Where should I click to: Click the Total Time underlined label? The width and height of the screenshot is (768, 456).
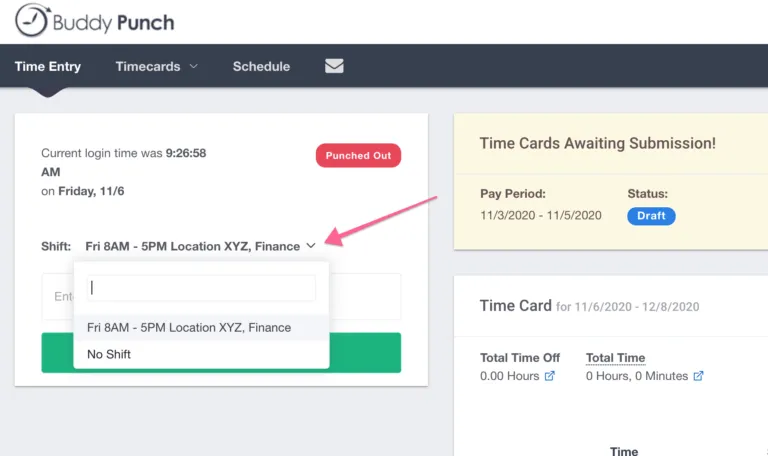coord(616,358)
